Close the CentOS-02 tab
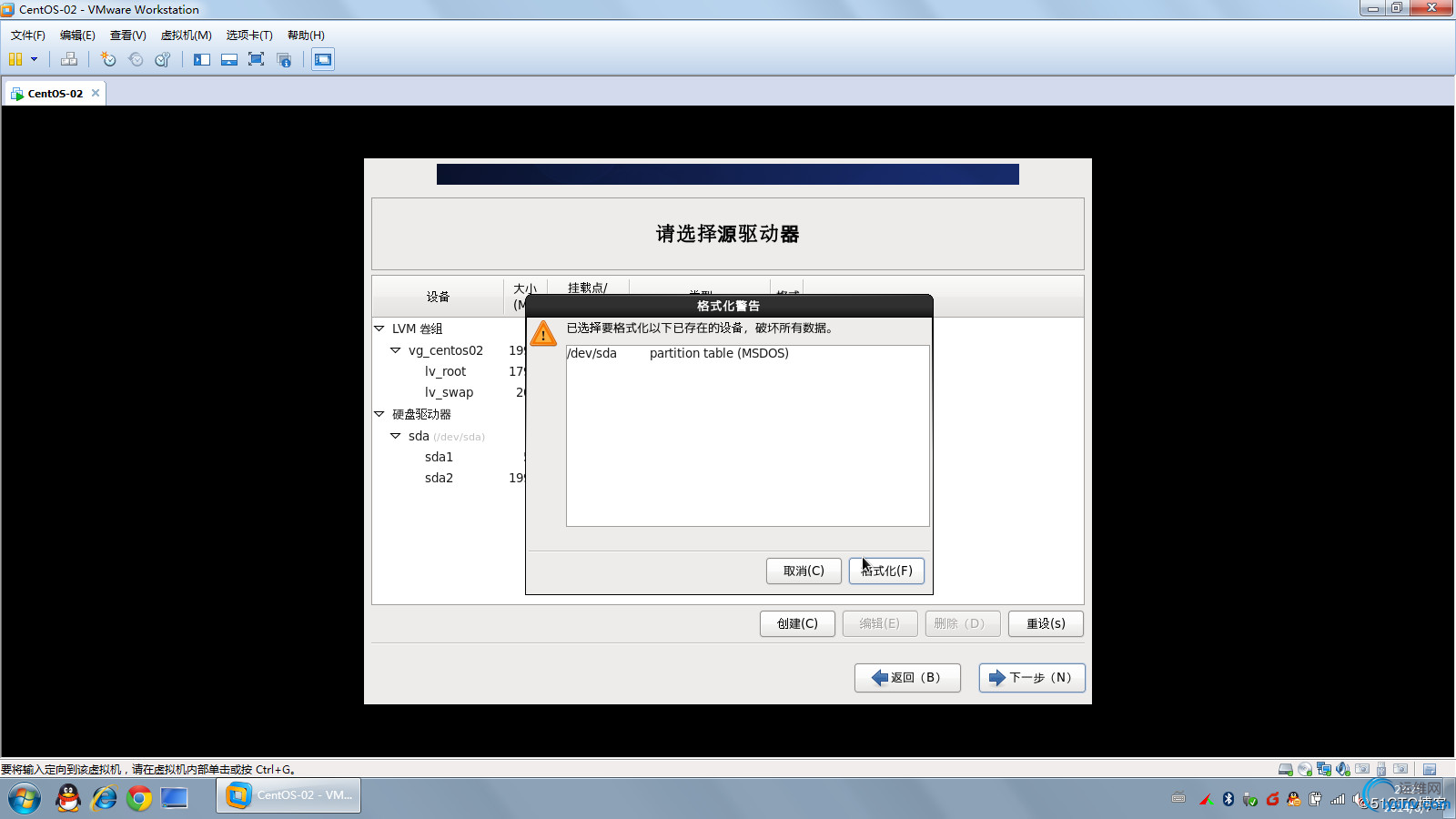 pos(96,93)
